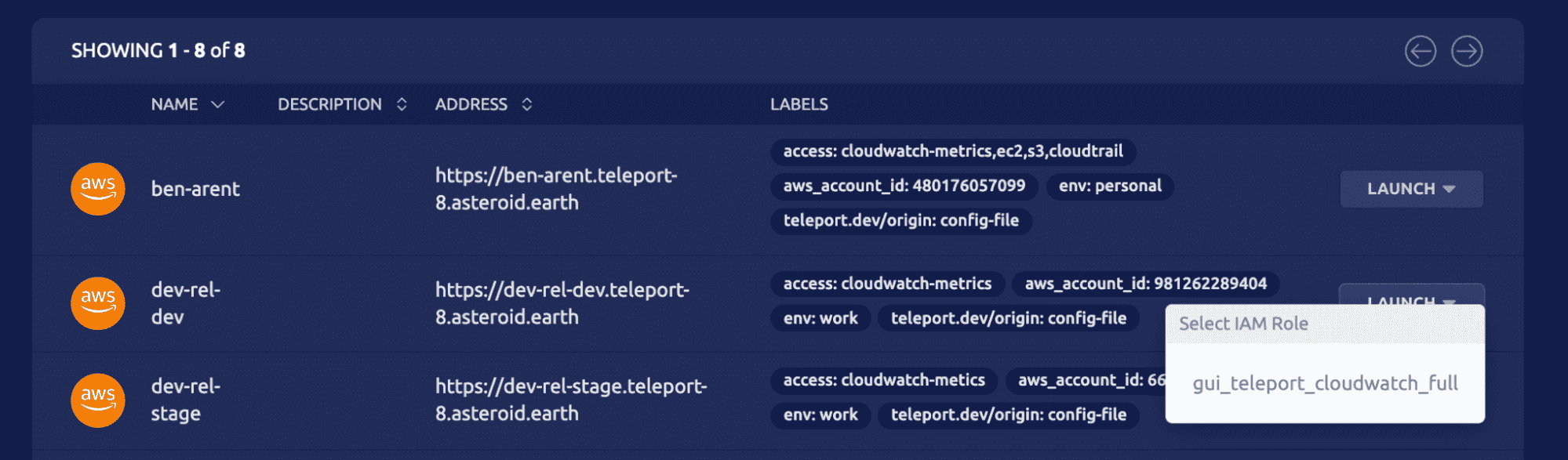Toggle the NAME column sort chevron

[x=217, y=104]
